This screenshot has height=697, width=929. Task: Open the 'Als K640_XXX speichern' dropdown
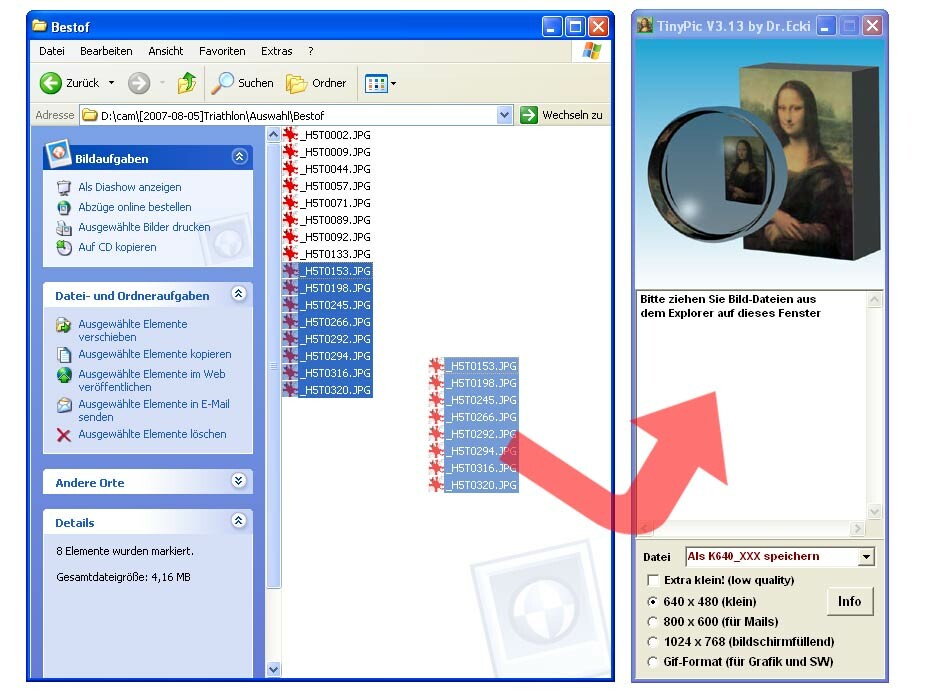pyautogui.click(x=866, y=557)
